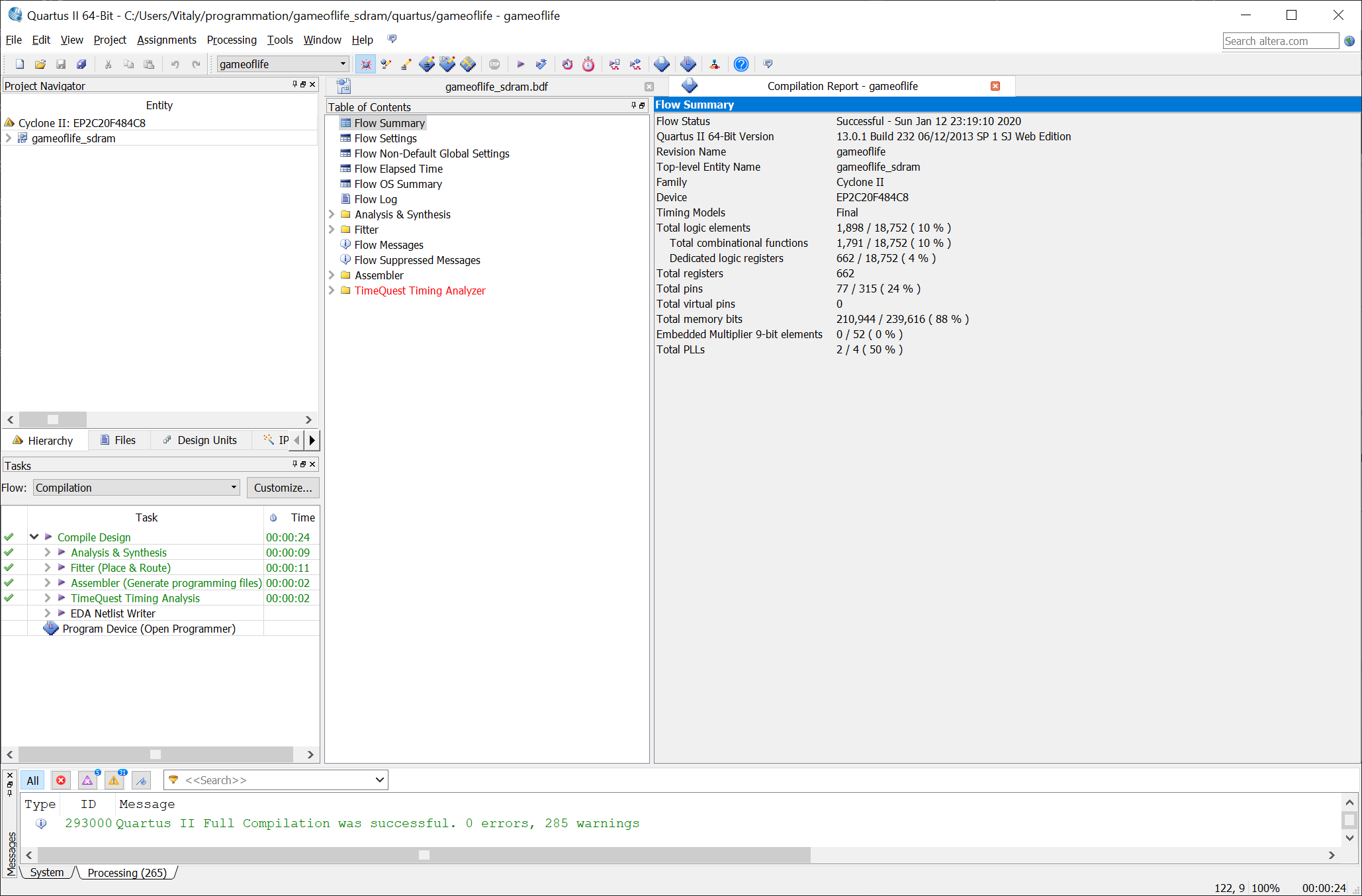
Task: Collapse the Compile Design task
Action: [34, 537]
